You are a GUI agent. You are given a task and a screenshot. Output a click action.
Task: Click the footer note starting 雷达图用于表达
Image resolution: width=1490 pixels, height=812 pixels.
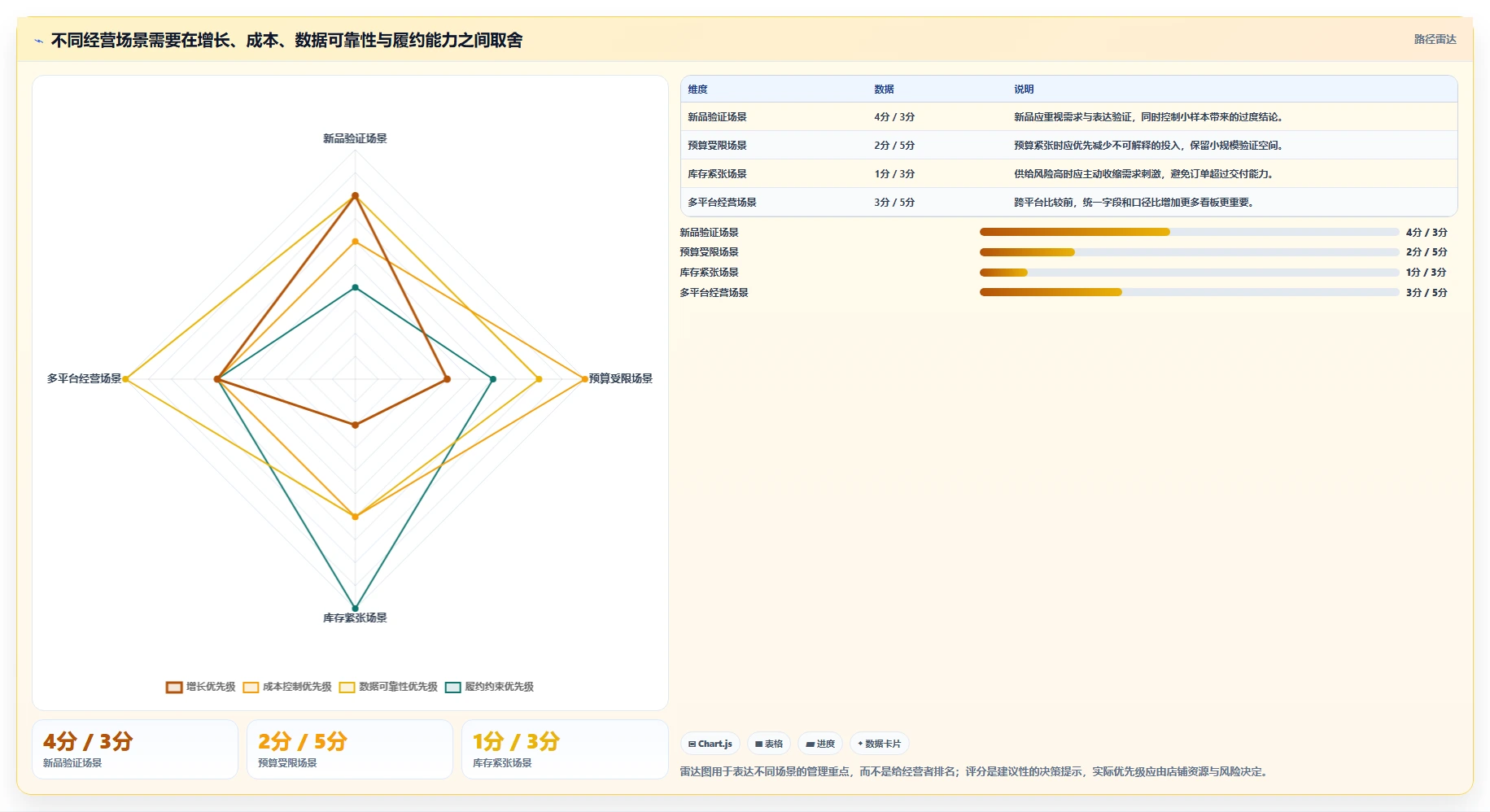pos(976,772)
